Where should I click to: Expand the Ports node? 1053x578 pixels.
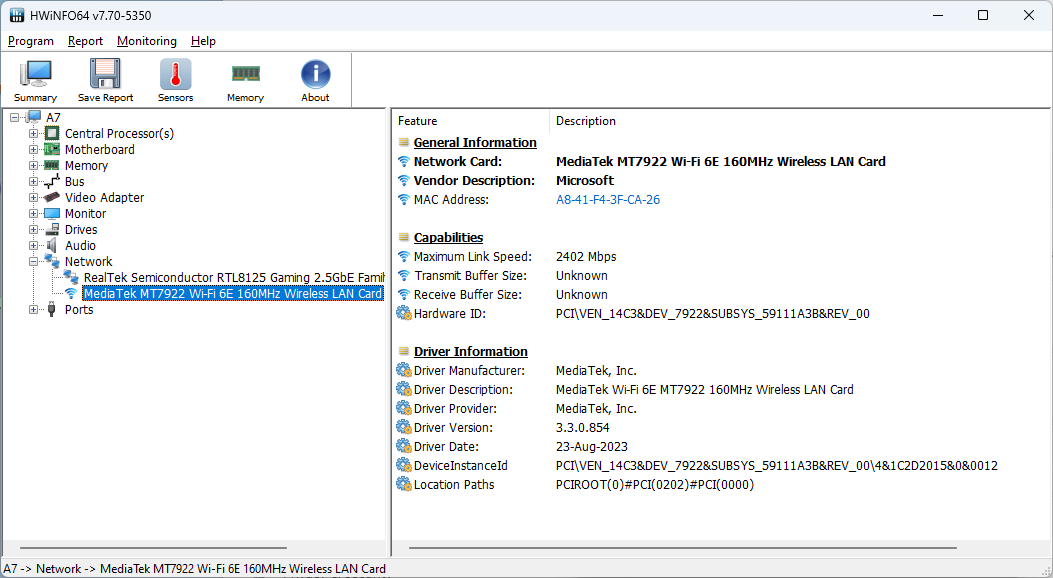[x=33, y=309]
